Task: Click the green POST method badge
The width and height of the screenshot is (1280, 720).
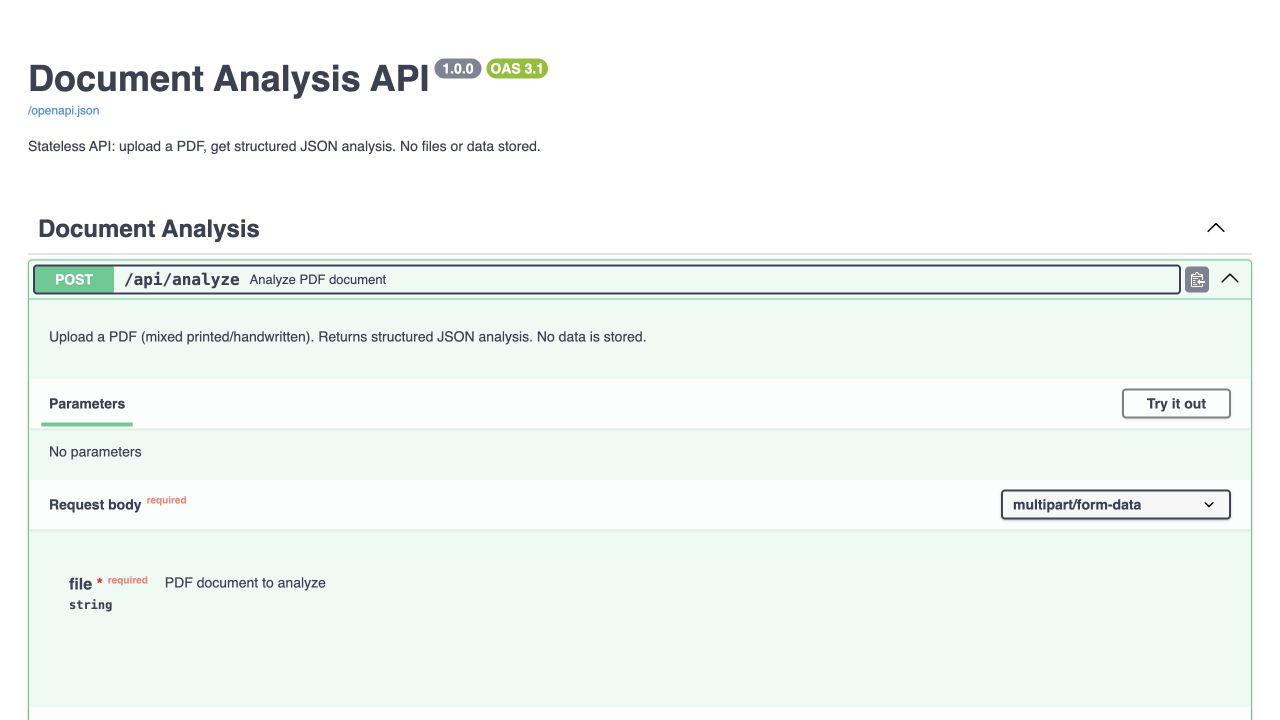Action: point(74,280)
